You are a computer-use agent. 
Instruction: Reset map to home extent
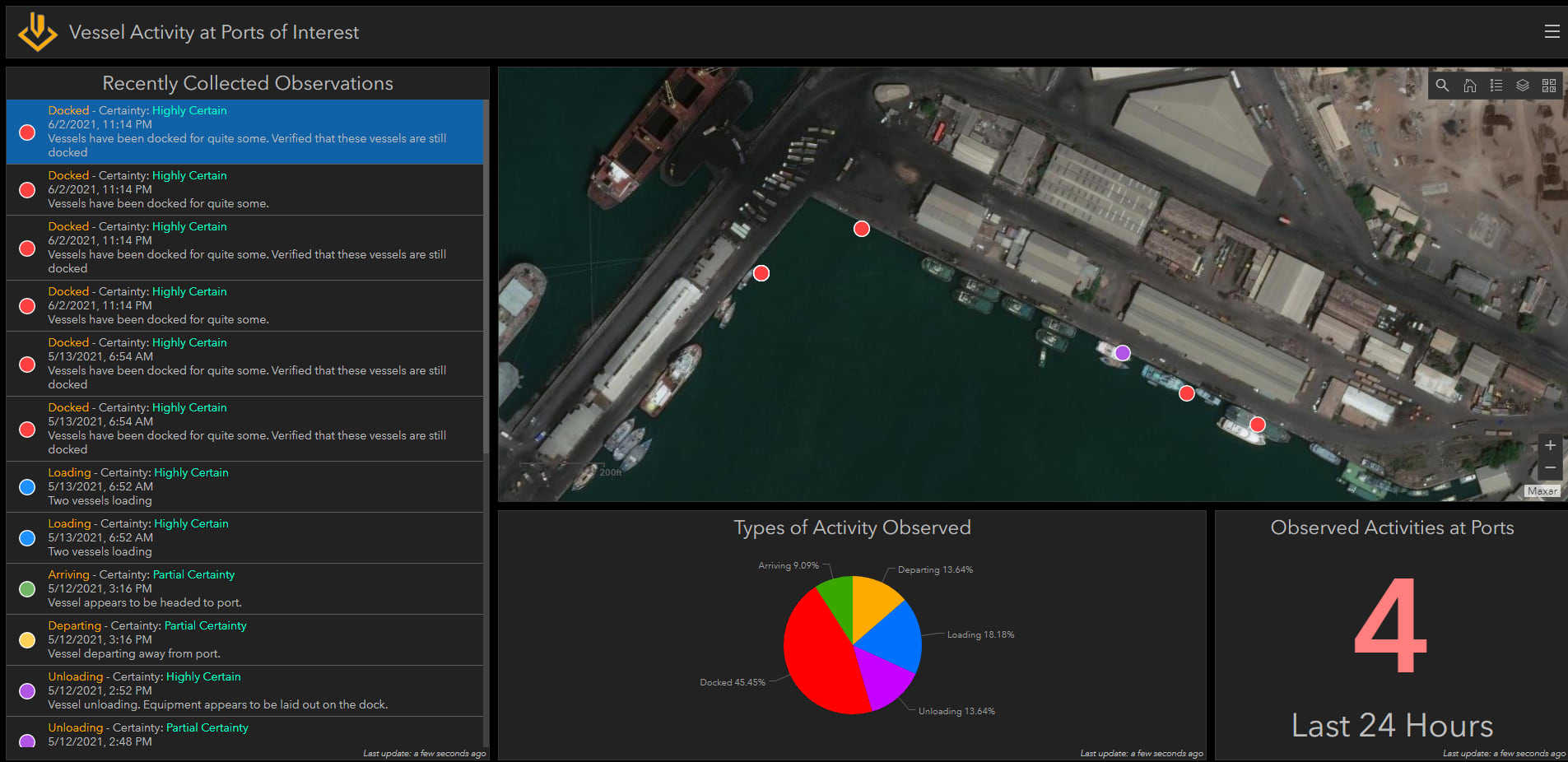point(1469,86)
